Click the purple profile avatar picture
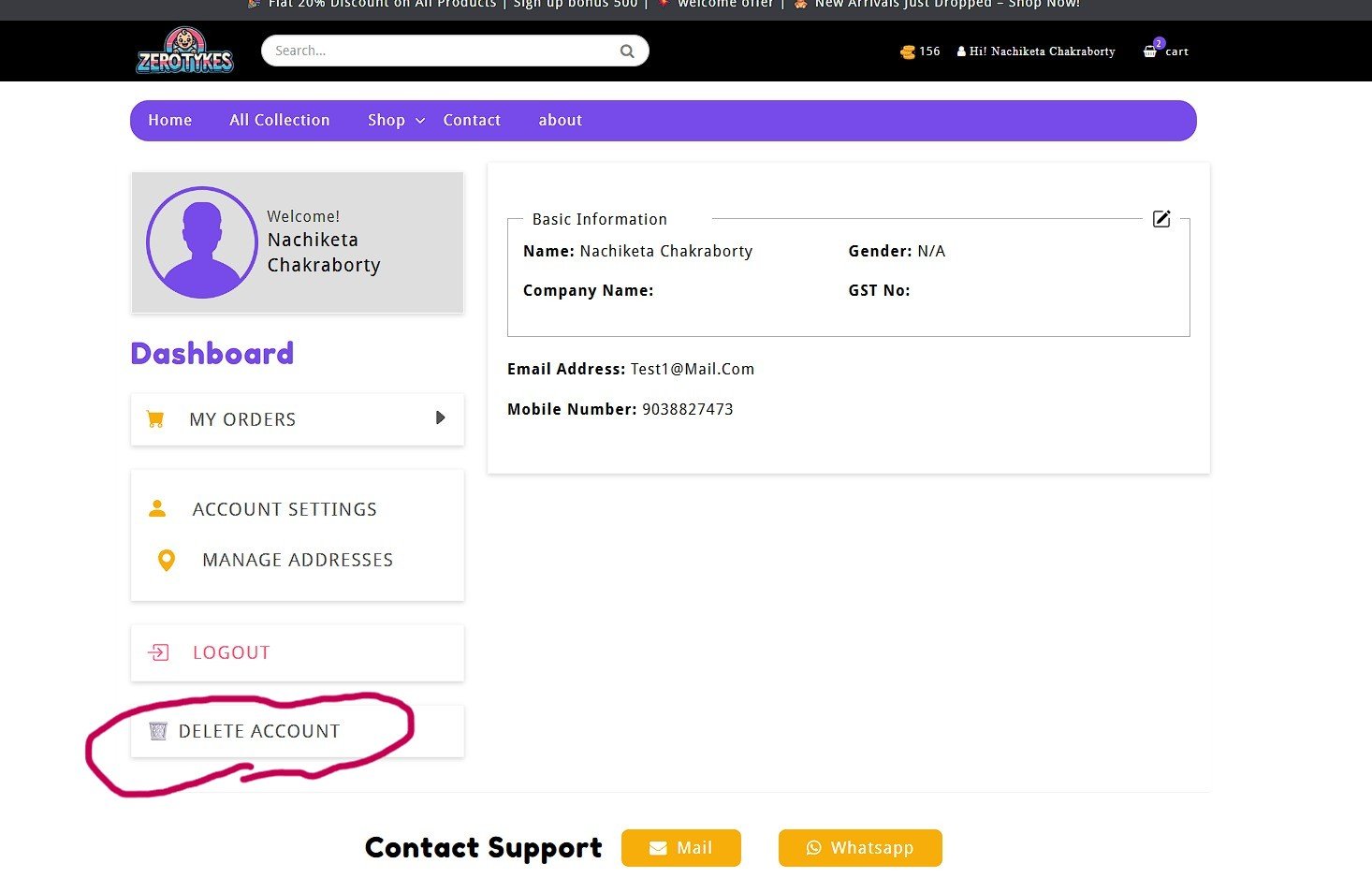 click(x=201, y=242)
